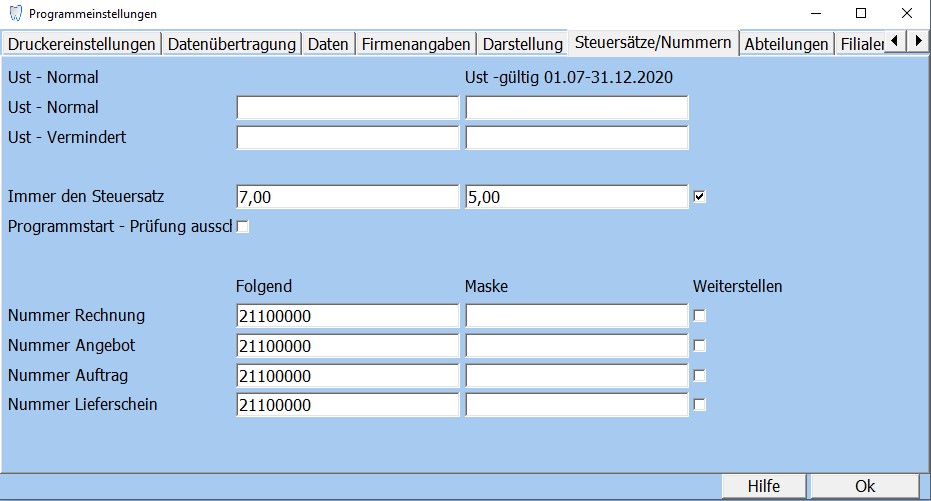Click the Nummer Angebot Maske field
Viewport: 931px width, 501px height.
click(576, 346)
